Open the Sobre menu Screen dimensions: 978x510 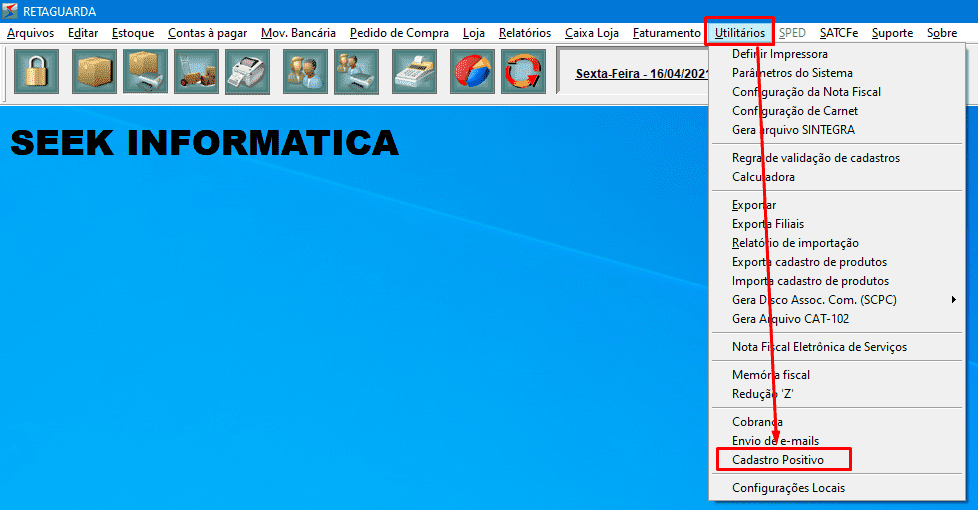click(x=942, y=33)
